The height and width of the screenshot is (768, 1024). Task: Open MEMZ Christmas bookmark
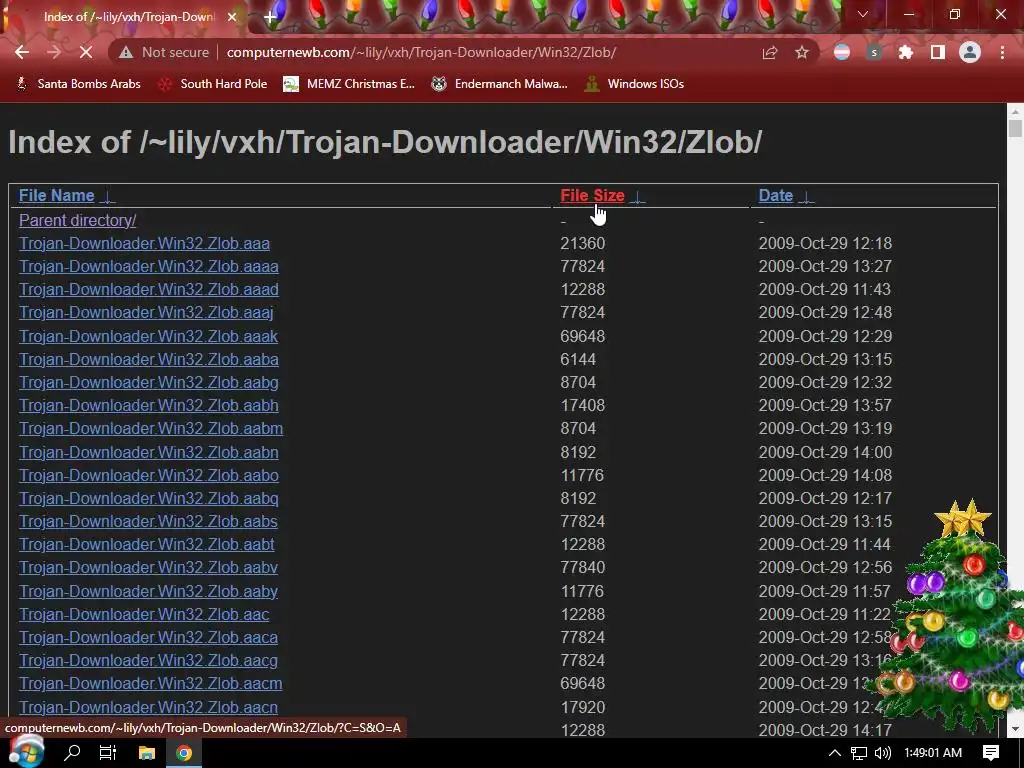coord(349,84)
